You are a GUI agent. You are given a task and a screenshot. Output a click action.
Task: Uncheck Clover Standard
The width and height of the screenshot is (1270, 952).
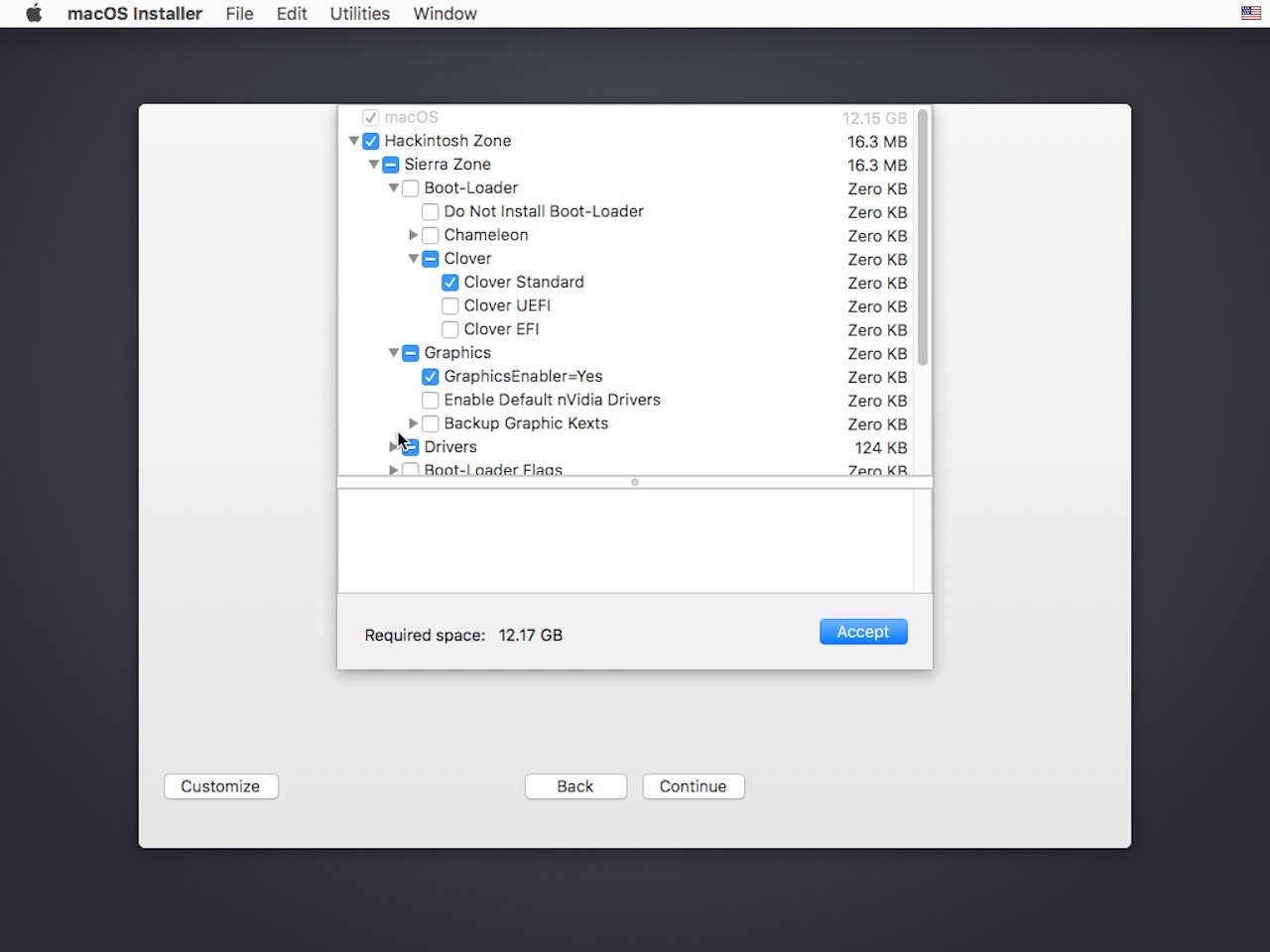pos(450,283)
